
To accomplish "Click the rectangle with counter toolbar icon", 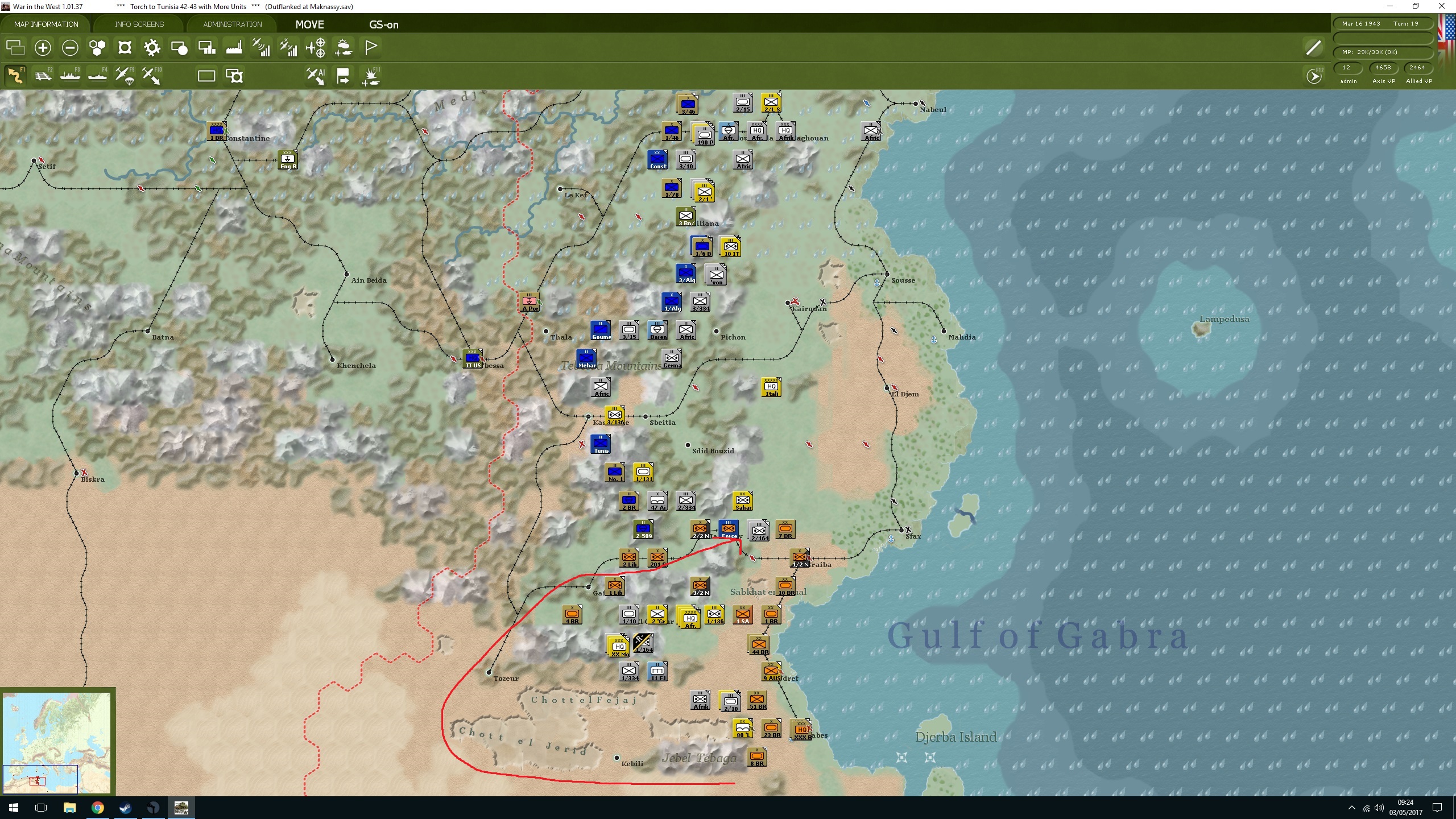I will 234,76.
